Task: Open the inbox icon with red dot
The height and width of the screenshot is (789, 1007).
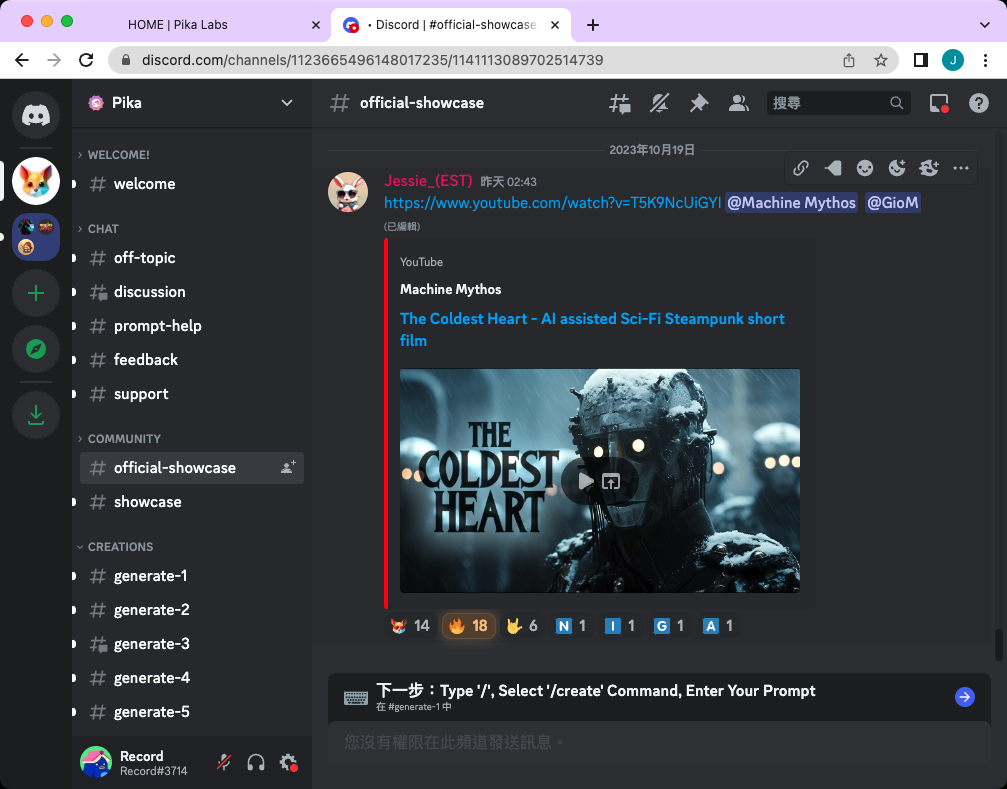Action: click(x=939, y=103)
